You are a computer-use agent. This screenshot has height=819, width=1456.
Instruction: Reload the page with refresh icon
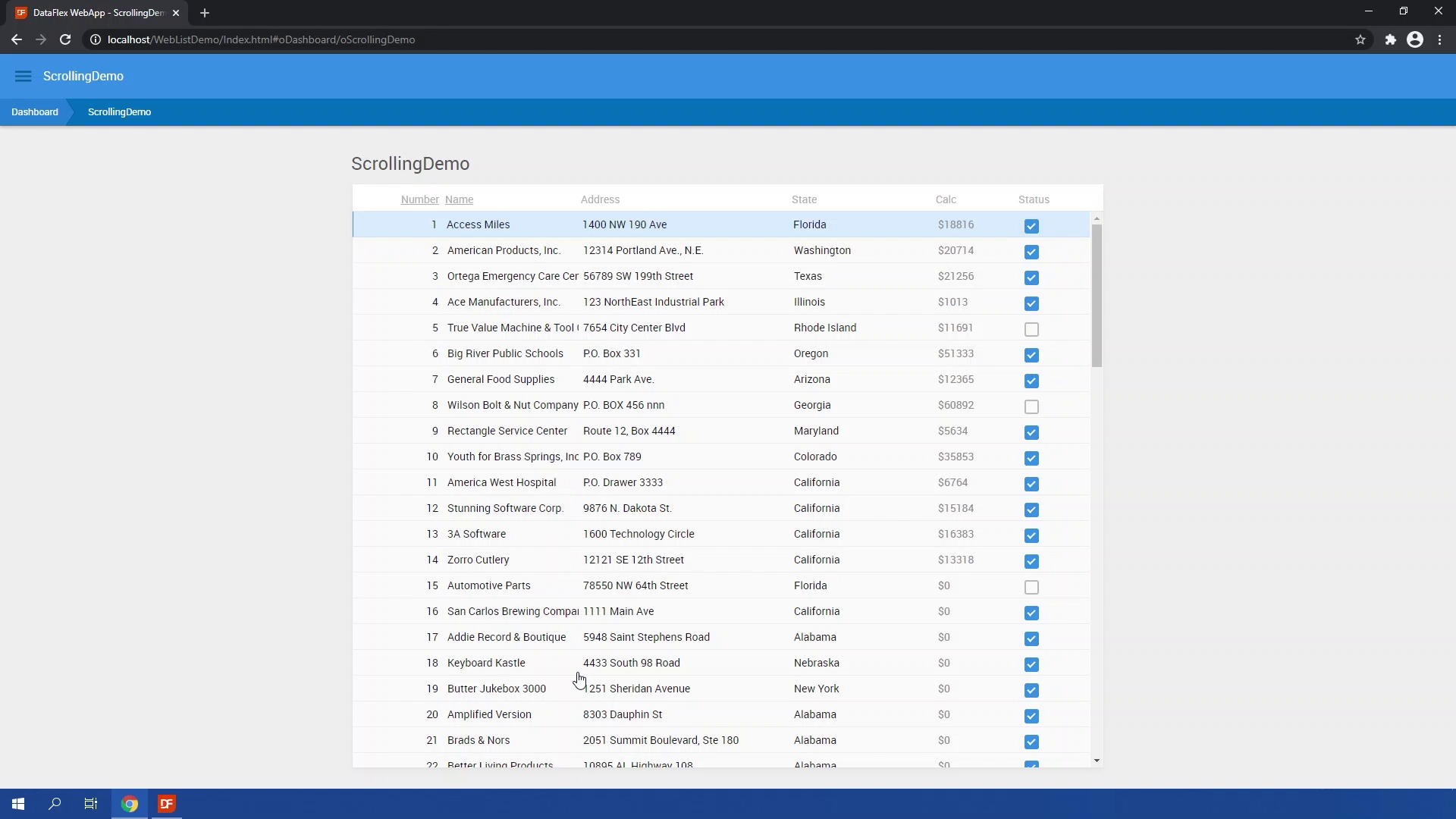pos(65,39)
